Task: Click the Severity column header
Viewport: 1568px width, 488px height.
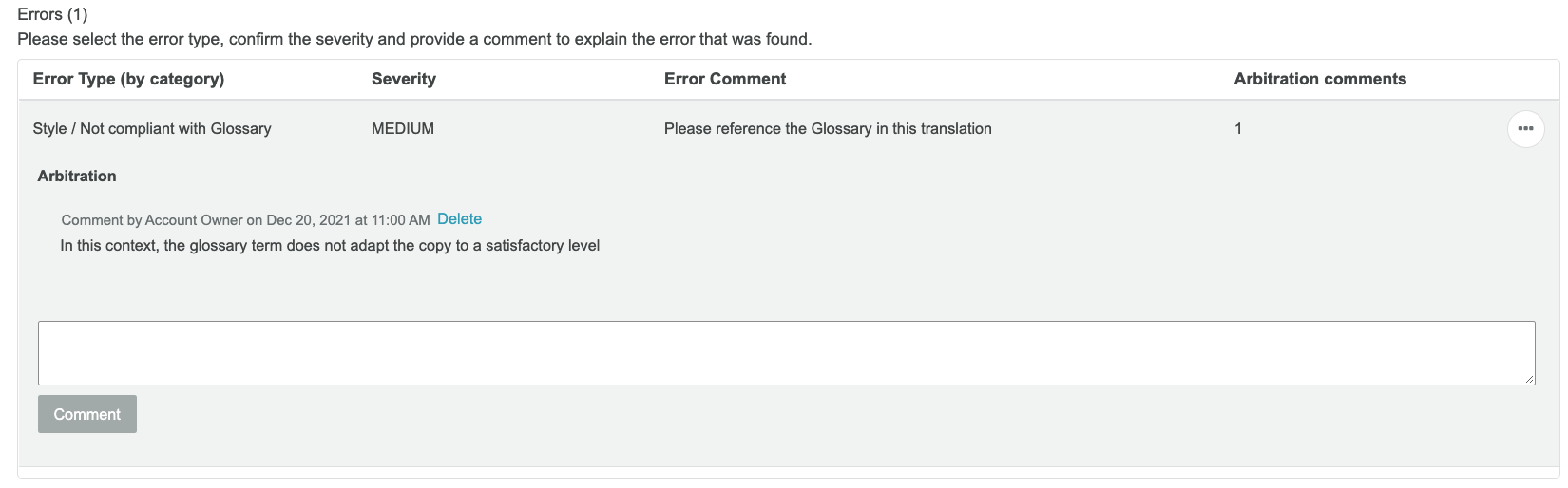Action: pos(404,79)
